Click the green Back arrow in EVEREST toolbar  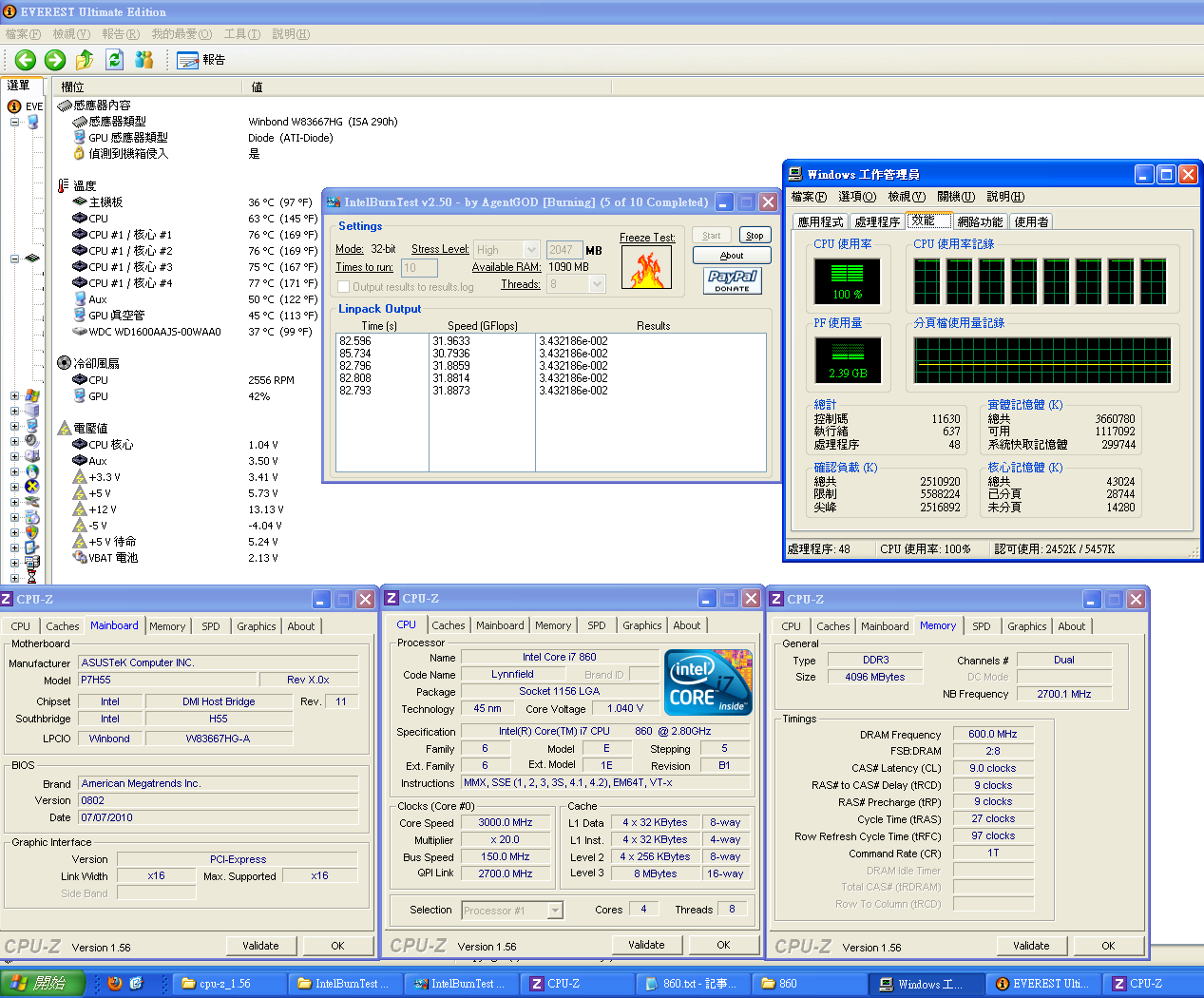tap(26, 60)
